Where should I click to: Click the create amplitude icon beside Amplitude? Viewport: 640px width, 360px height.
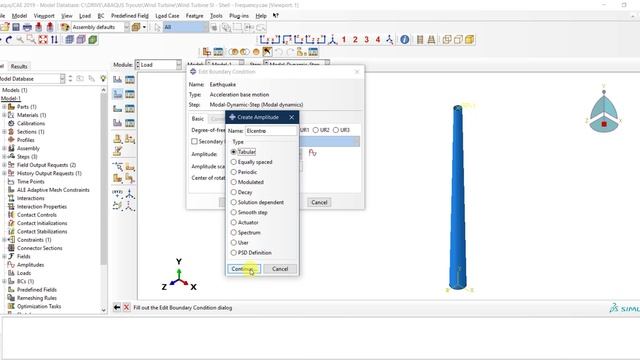tap(313, 153)
